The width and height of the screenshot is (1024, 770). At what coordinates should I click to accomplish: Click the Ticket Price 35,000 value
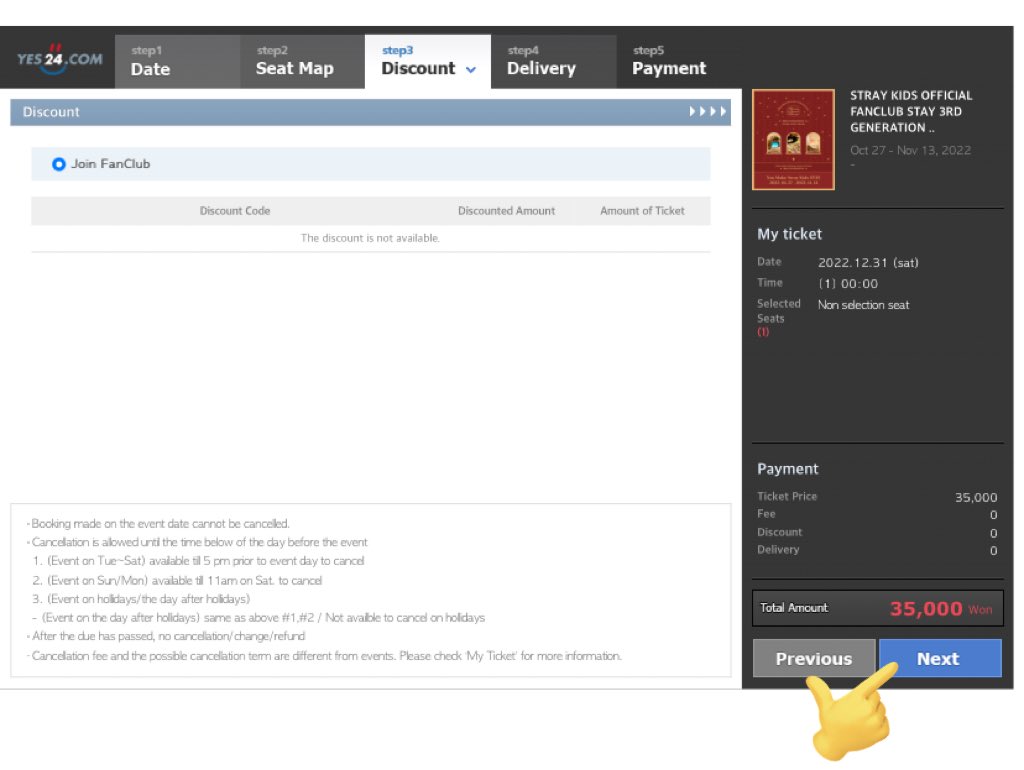point(976,497)
